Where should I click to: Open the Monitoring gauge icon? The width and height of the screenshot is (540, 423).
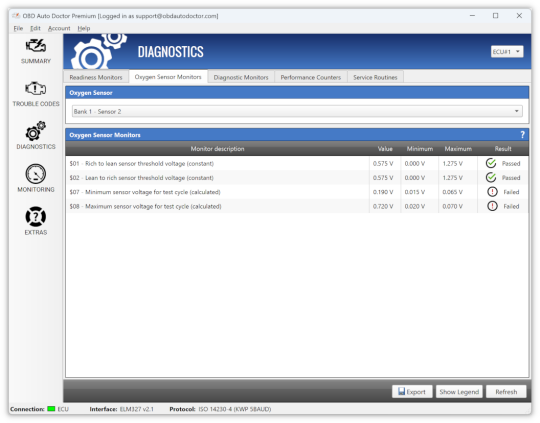click(36, 174)
